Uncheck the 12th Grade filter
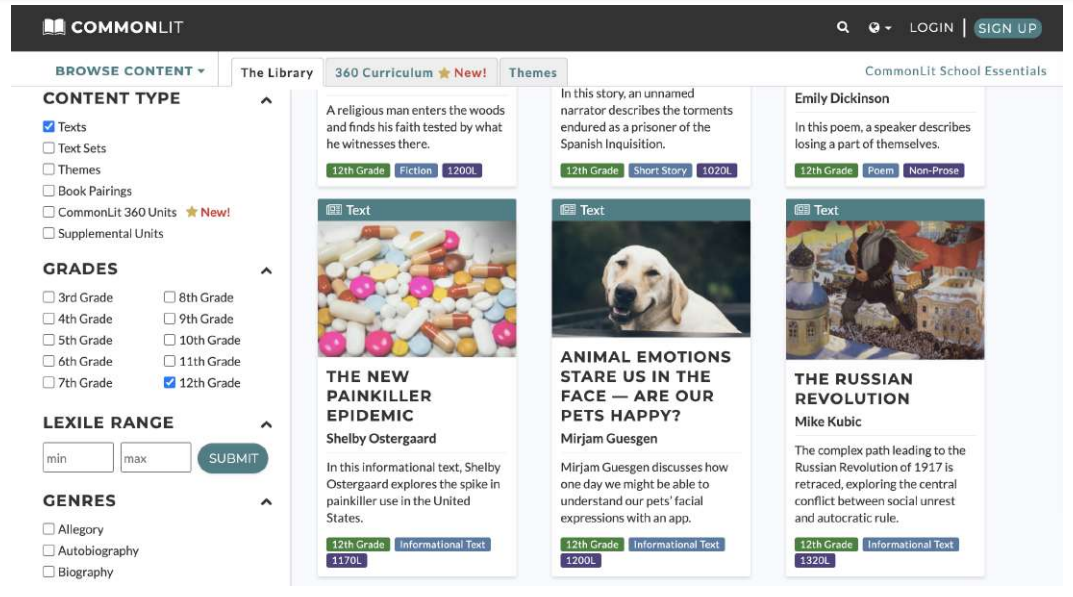This screenshot has height=597, width=1073. pyautogui.click(x=170, y=383)
